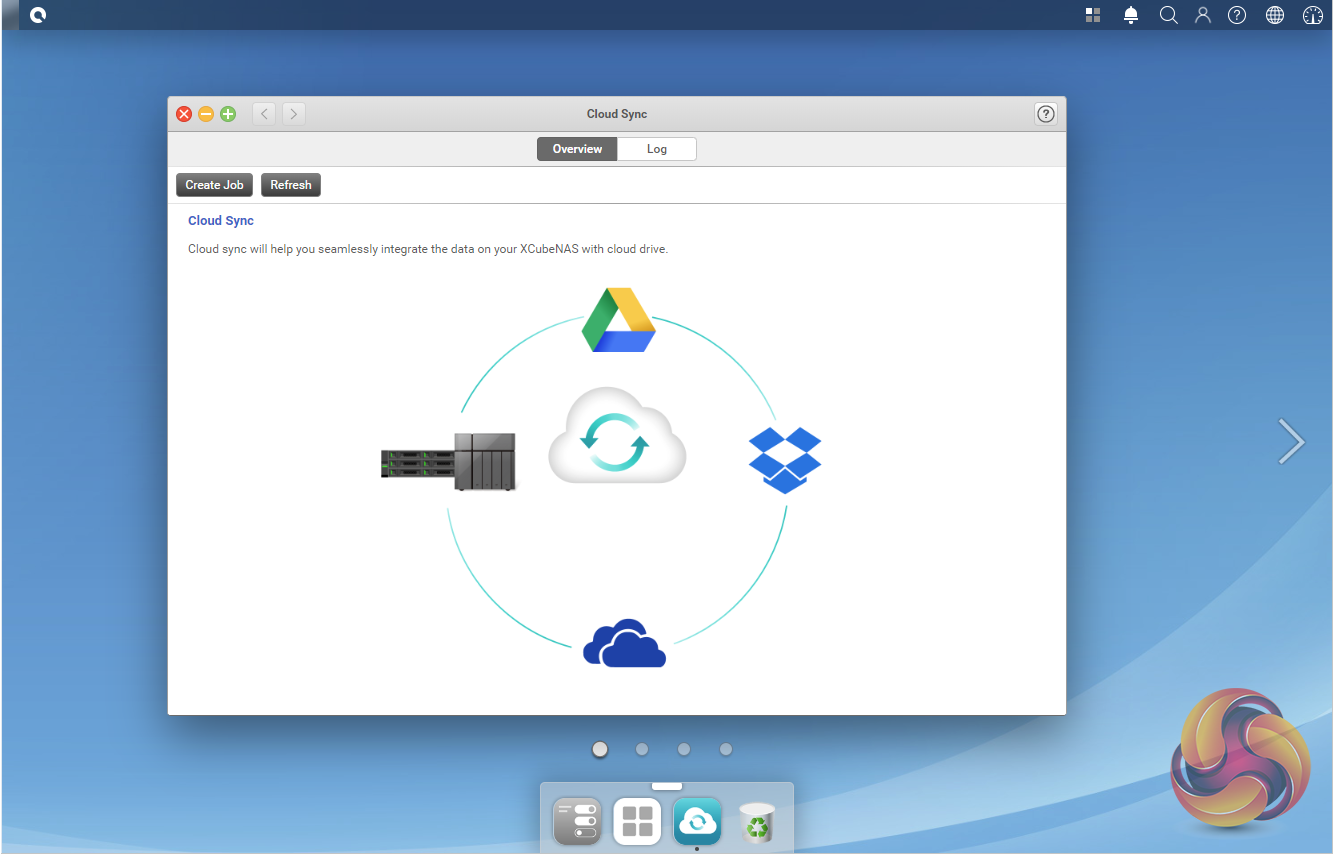Select the second desktop page dot
The image size is (1334, 854).
642,749
